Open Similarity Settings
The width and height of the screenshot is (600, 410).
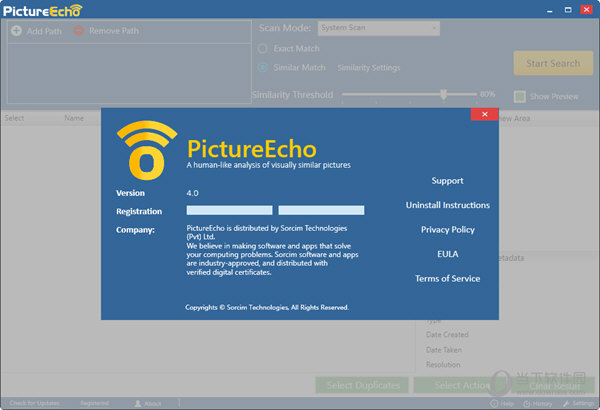[368, 68]
